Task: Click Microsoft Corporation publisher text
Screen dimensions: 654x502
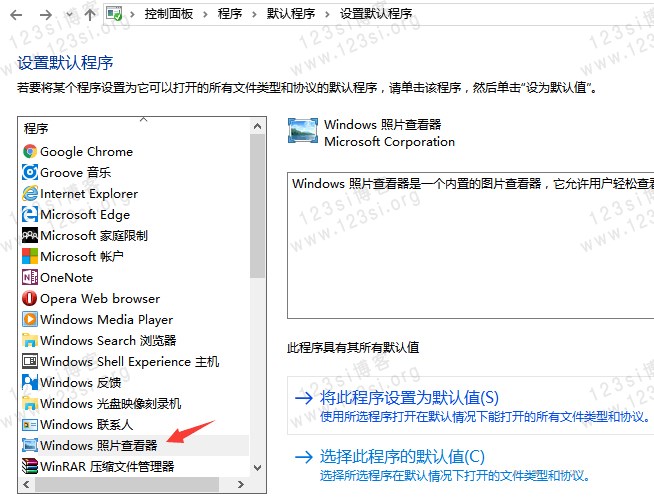Action: [390, 142]
